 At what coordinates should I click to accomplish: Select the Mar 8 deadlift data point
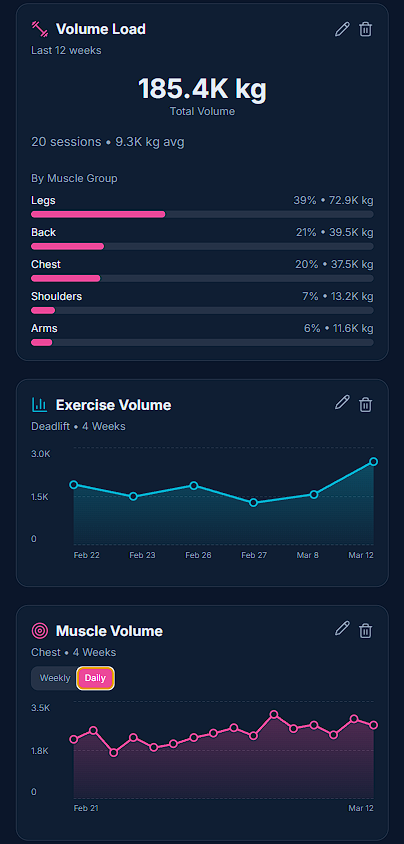pyautogui.click(x=314, y=494)
